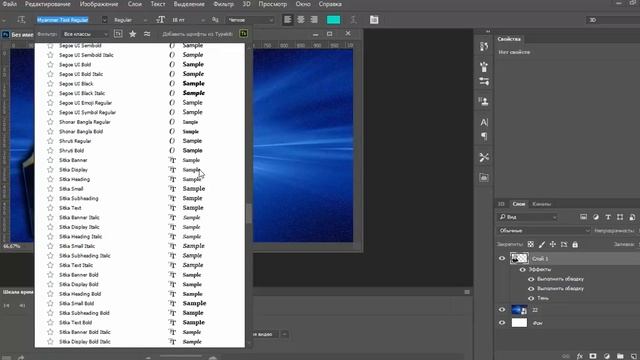This screenshot has height=360, width=640.
Task: Open the Файл menu
Action: point(9,4)
